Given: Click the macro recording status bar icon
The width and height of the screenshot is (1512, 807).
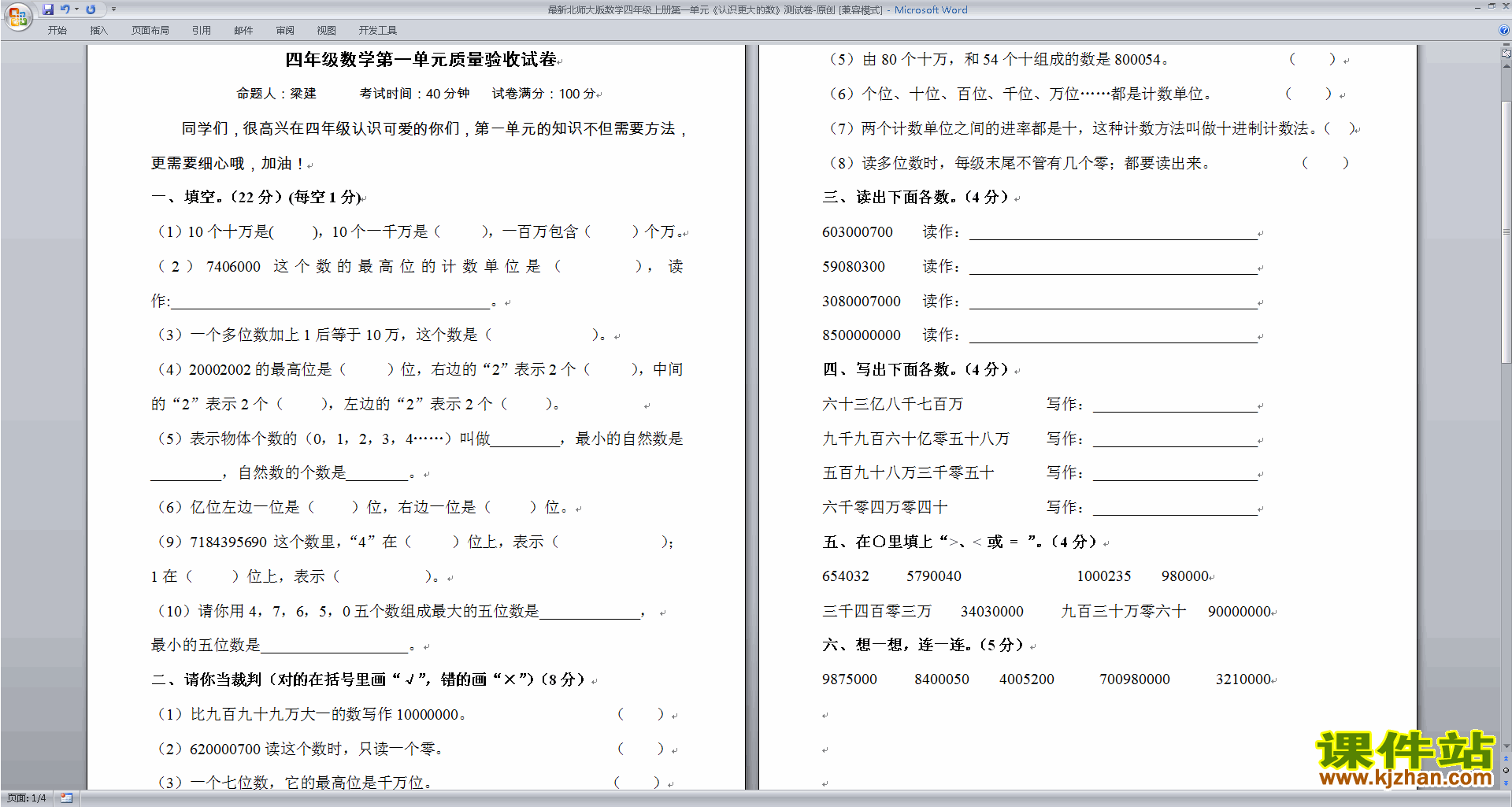Looking at the screenshot, I should tap(67, 798).
